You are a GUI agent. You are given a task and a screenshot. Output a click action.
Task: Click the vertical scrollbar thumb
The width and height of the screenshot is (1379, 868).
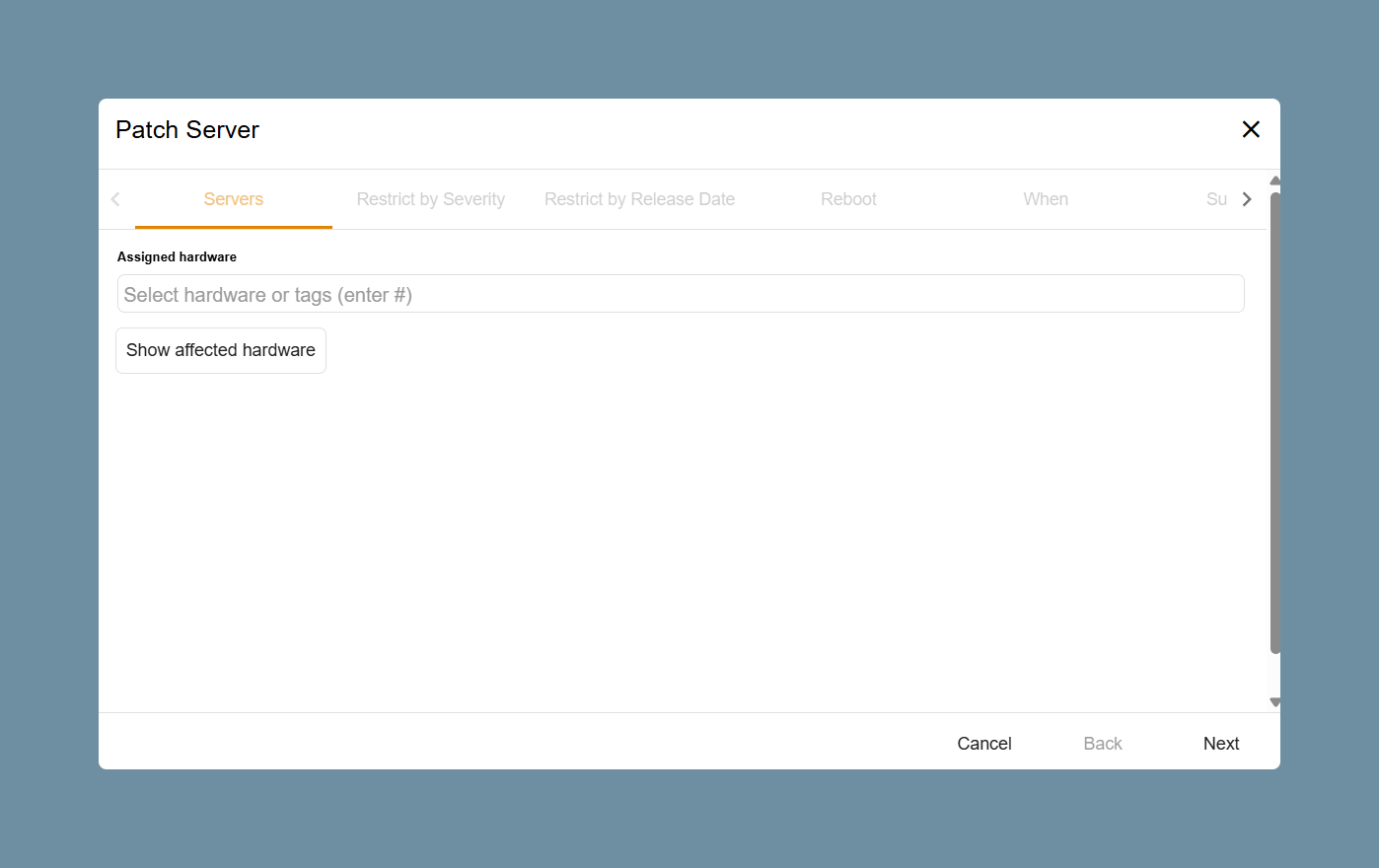tap(1275, 422)
